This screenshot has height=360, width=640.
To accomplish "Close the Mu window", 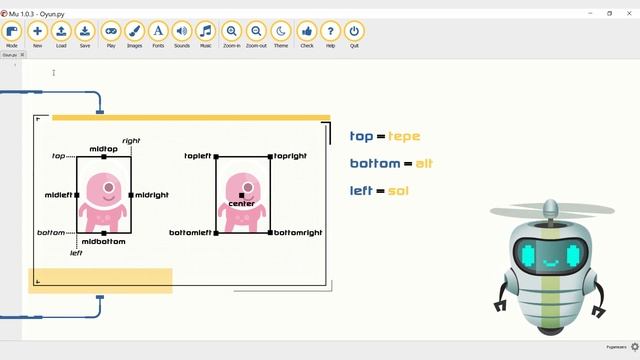I will (629, 13).
